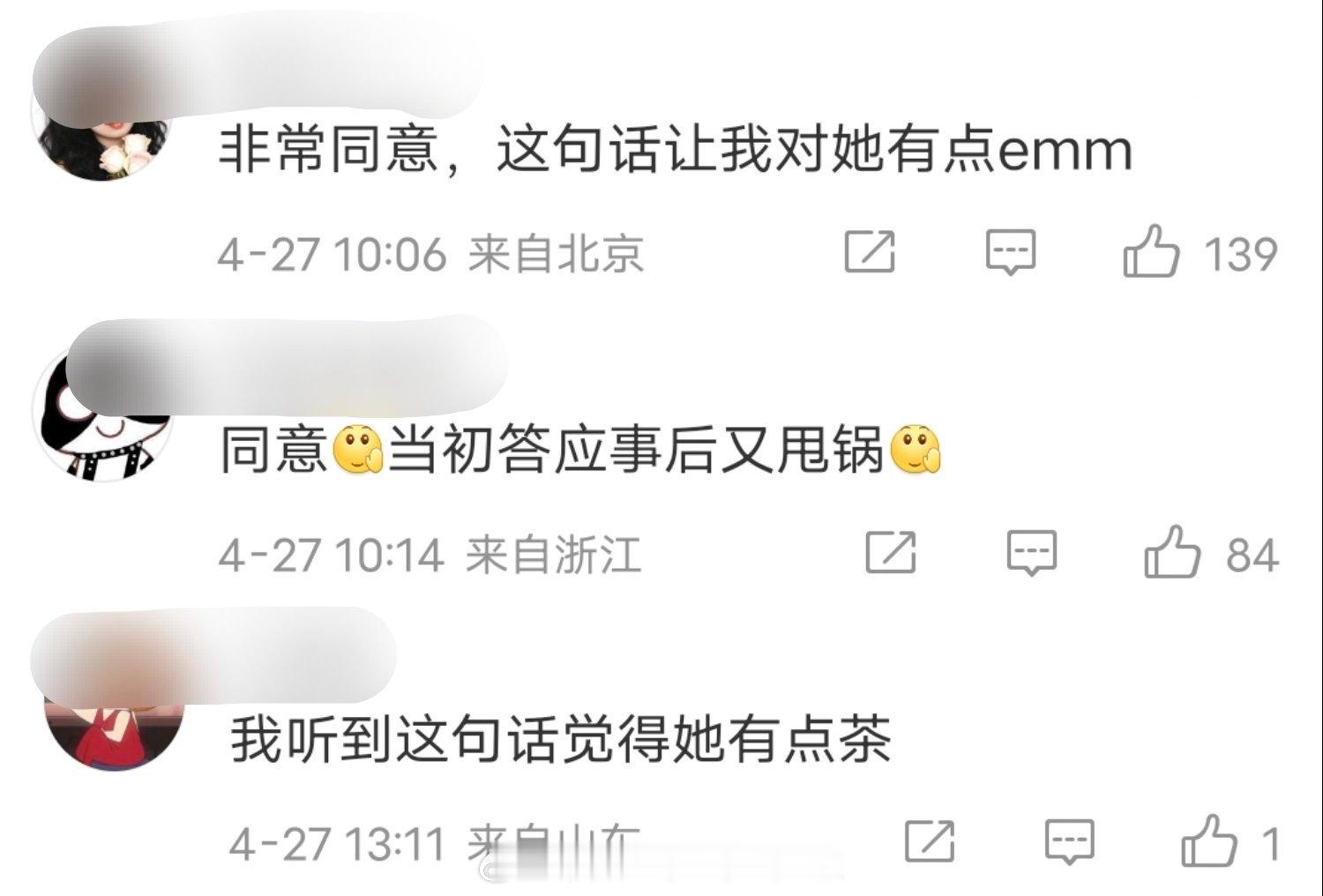Select the comment "当初答应事后又甩锅"

[636, 450]
